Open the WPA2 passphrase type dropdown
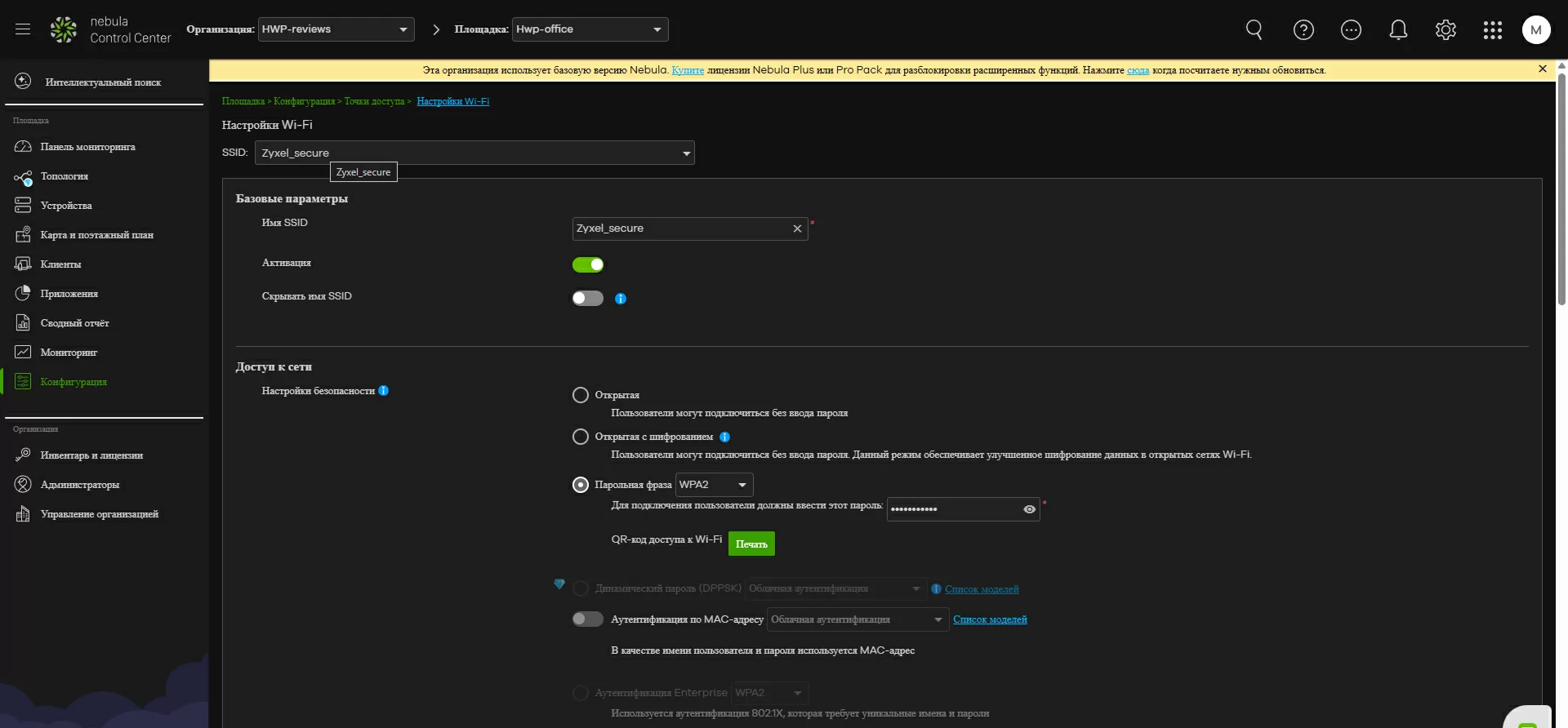The image size is (1568, 728). [714, 485]
